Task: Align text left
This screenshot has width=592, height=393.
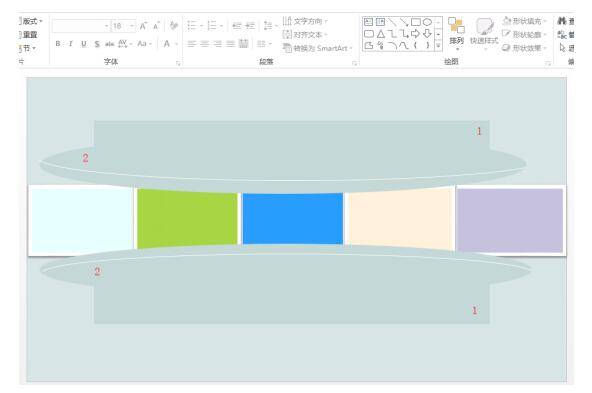Action: coord(192,44)
